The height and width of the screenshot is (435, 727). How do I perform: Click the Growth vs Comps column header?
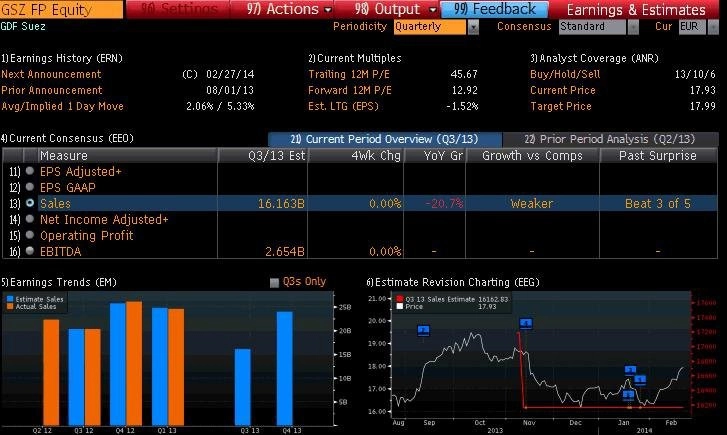point(532,156)
